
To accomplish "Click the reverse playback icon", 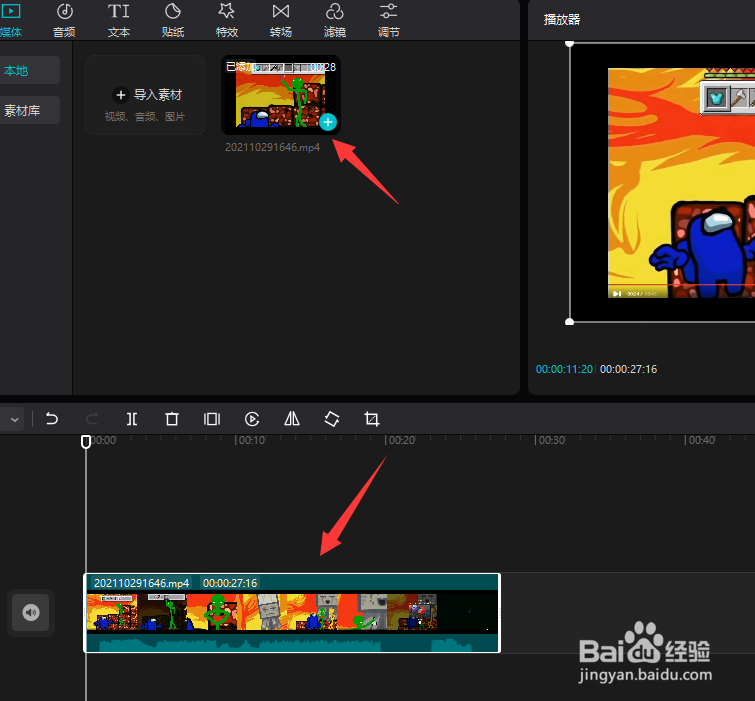I will point(252,419).
